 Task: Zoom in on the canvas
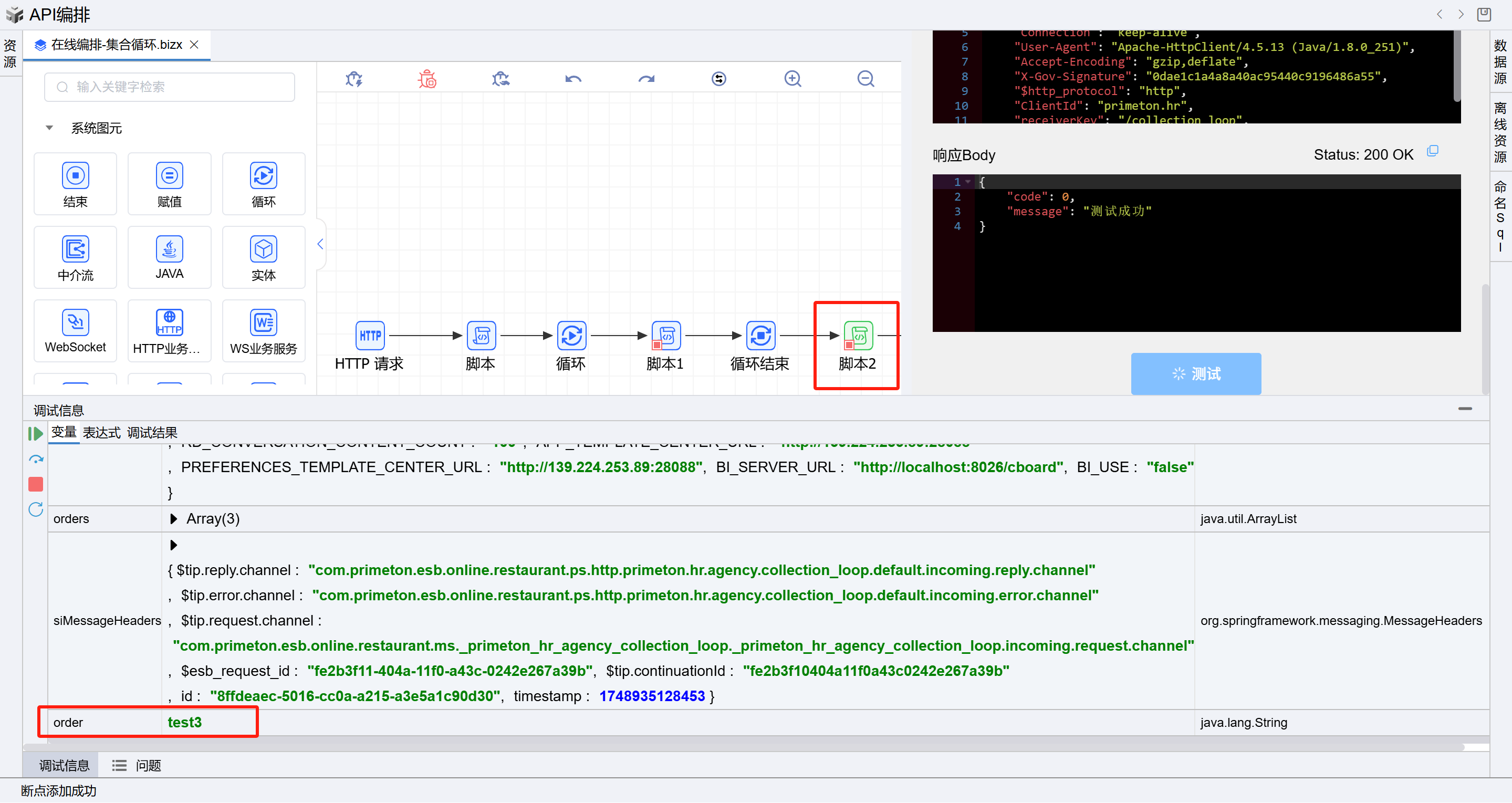(793, 79)
